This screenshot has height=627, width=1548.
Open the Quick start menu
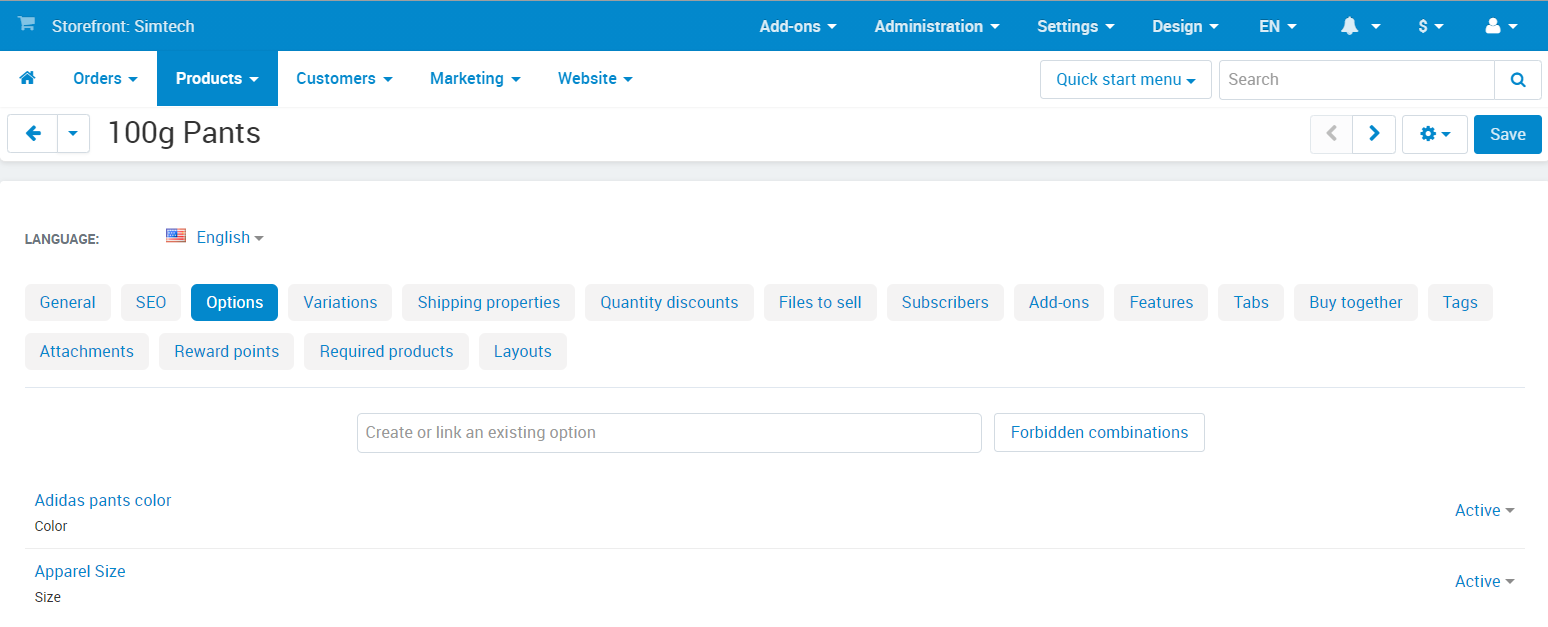(x=1126, y=80)
